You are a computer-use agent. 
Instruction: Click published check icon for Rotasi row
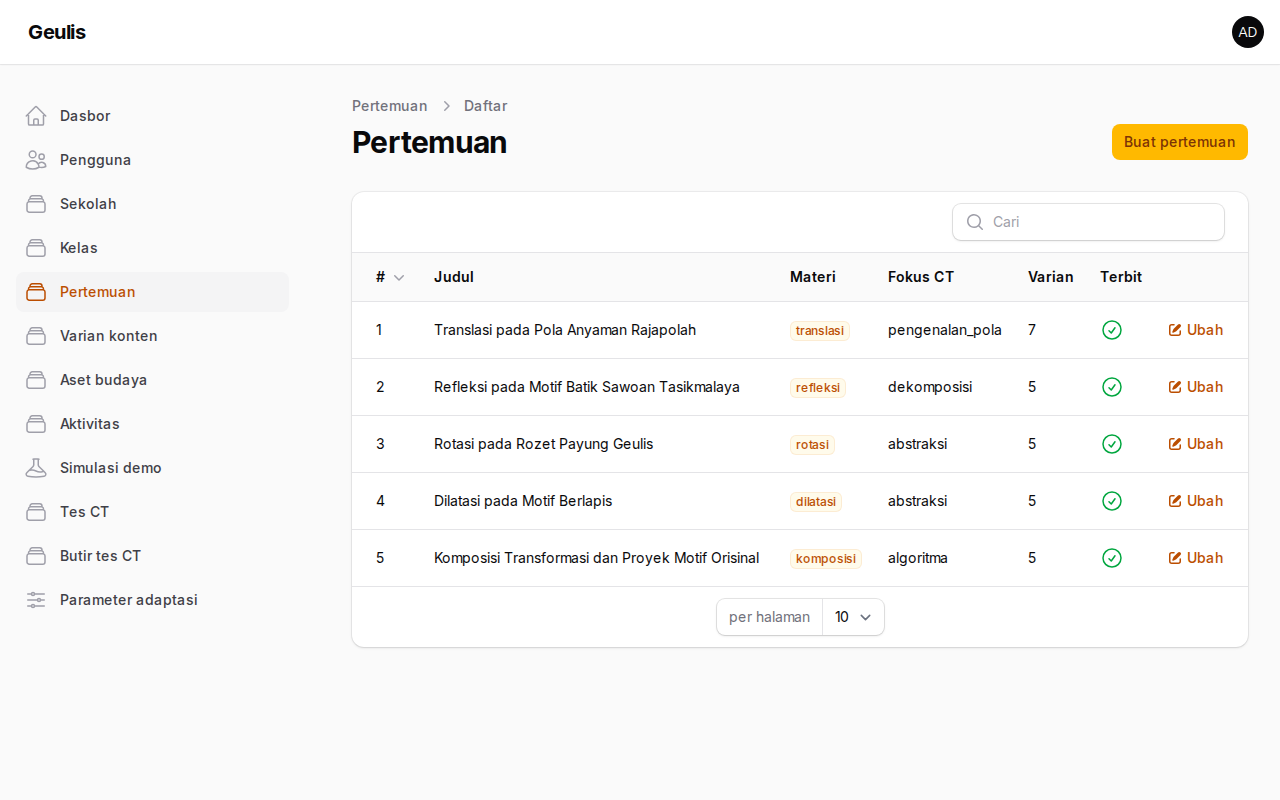coord(1112,444)
